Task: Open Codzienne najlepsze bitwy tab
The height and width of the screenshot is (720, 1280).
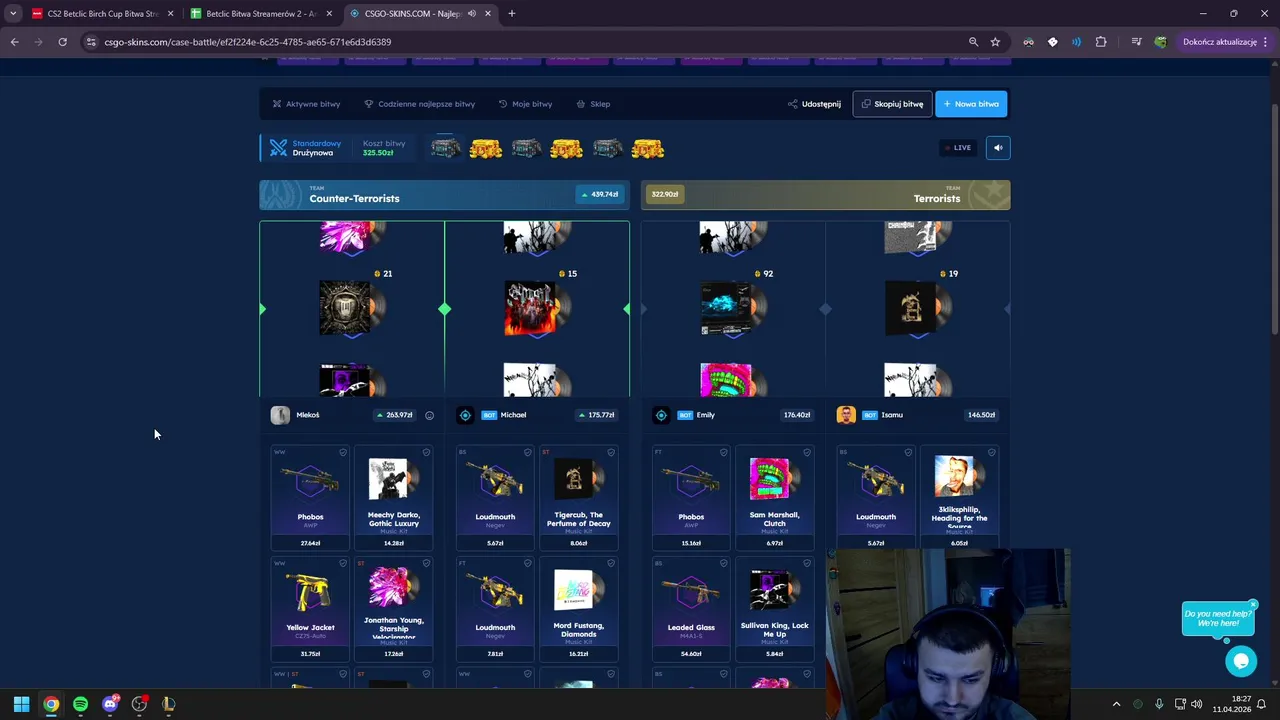Action: 419,104
